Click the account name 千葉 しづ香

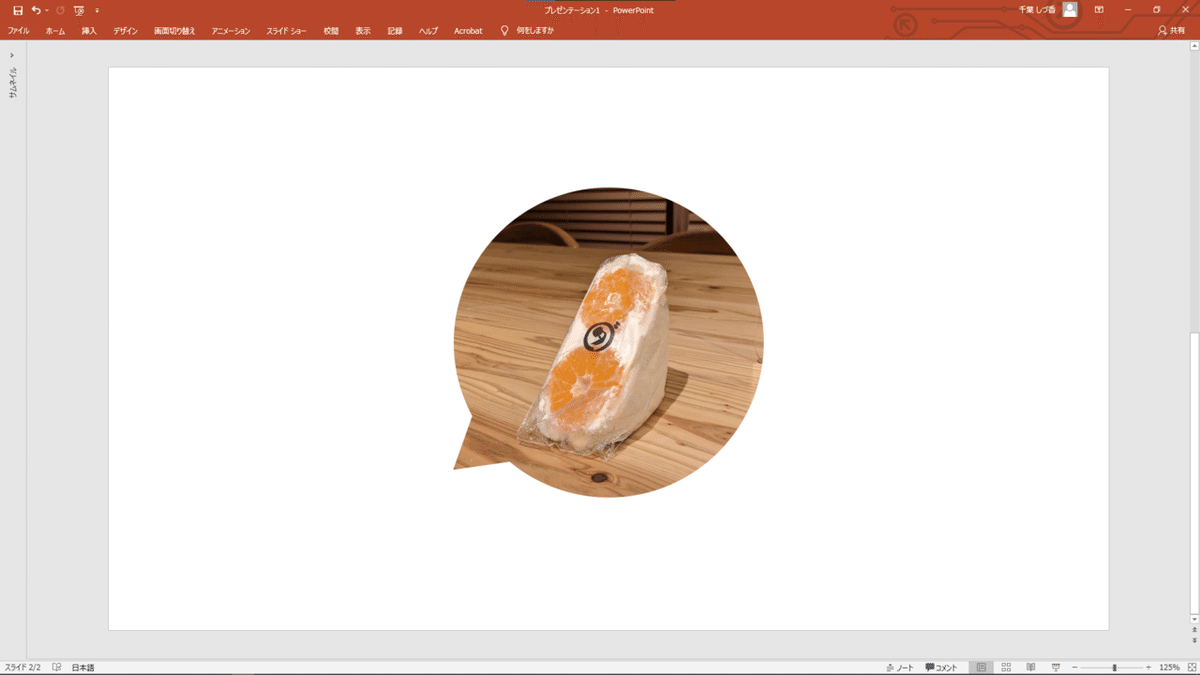click(1038, 10)
